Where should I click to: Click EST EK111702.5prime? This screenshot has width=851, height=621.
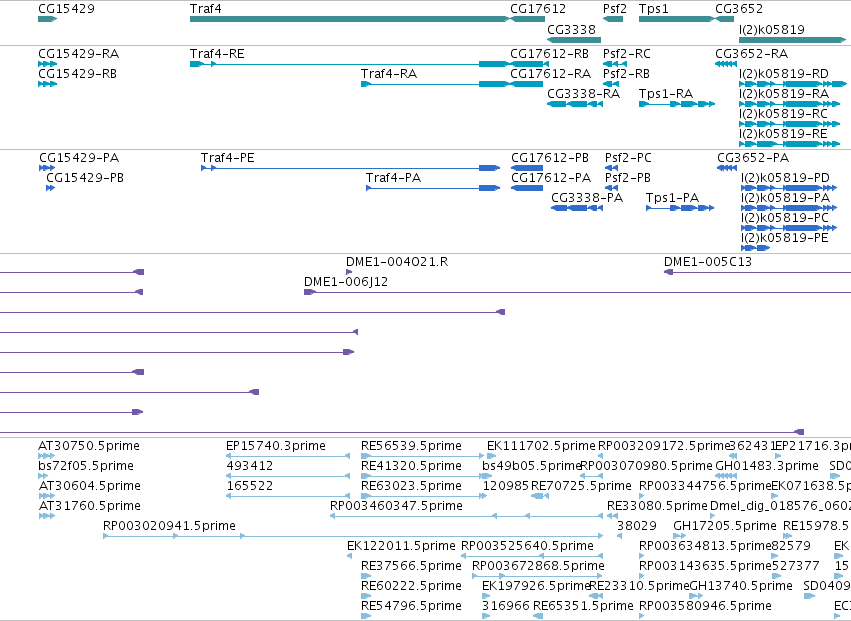491,456
